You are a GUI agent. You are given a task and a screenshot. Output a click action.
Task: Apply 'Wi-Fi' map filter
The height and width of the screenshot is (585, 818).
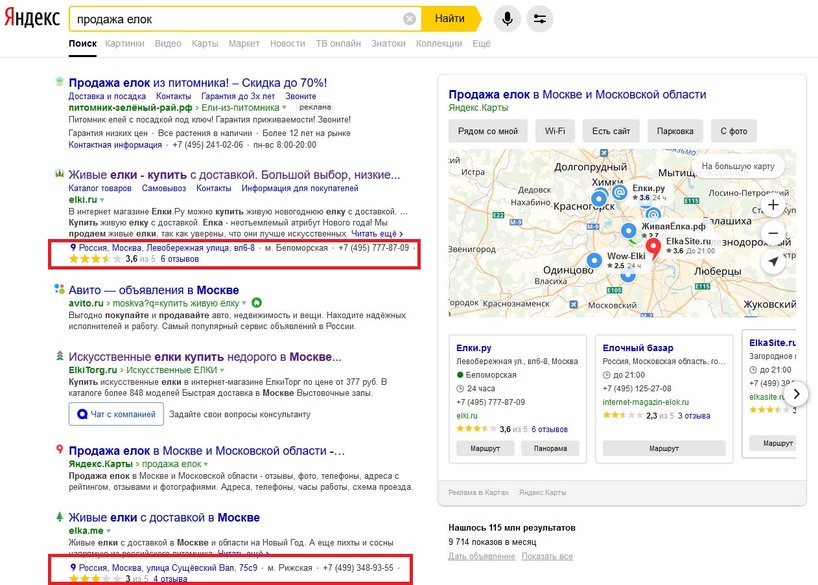(x=555, y=131)
